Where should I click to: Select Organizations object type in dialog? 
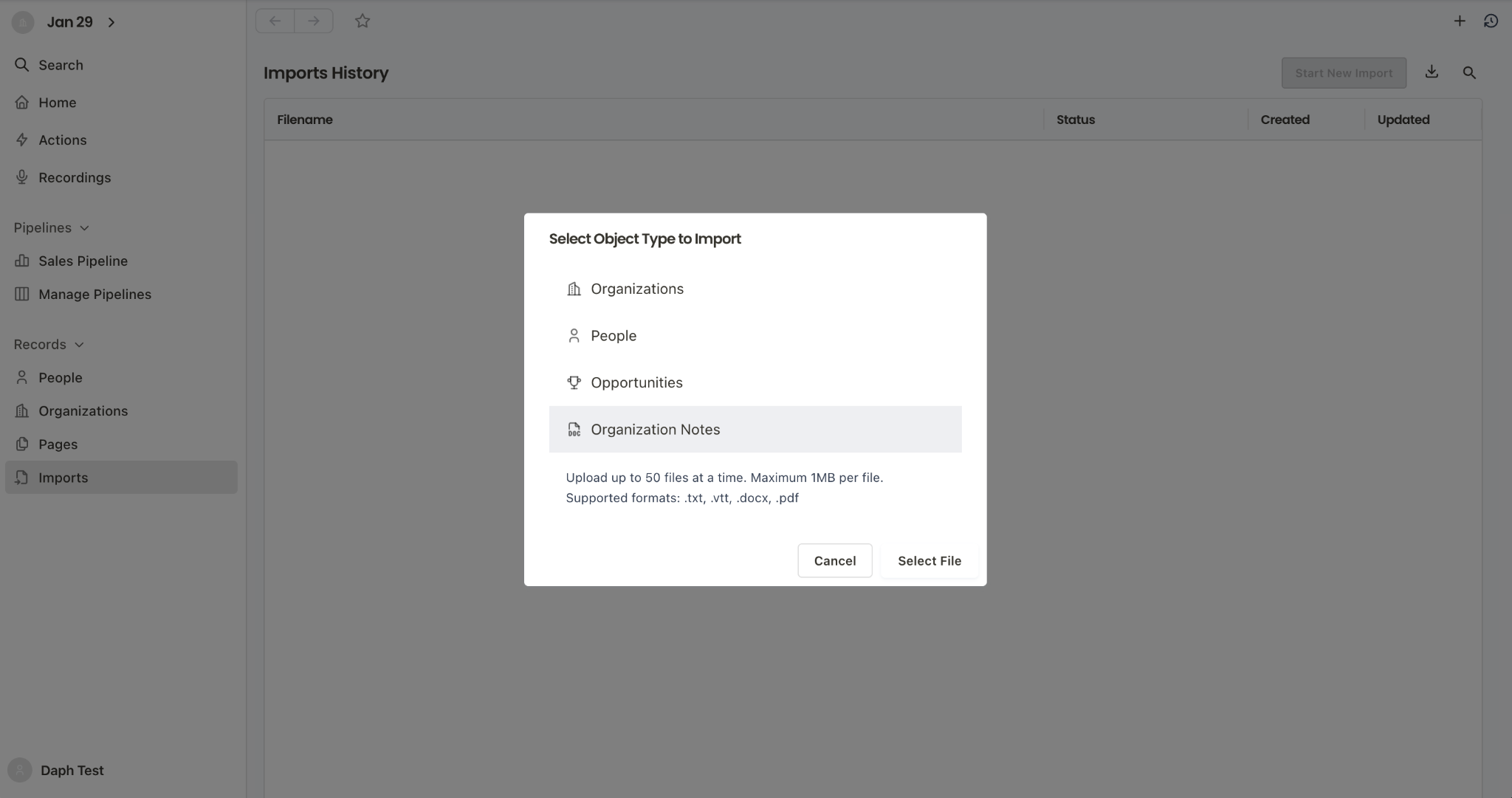point(636,289)
